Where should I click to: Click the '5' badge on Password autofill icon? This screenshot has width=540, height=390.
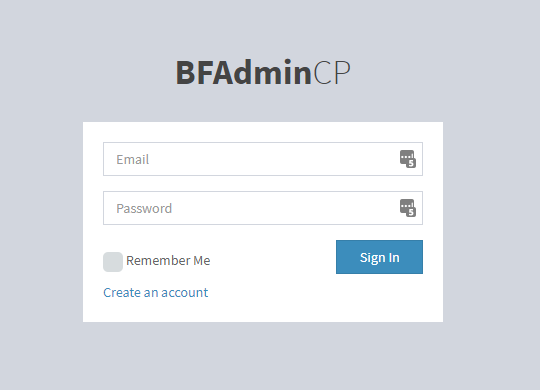coord(411,212)
